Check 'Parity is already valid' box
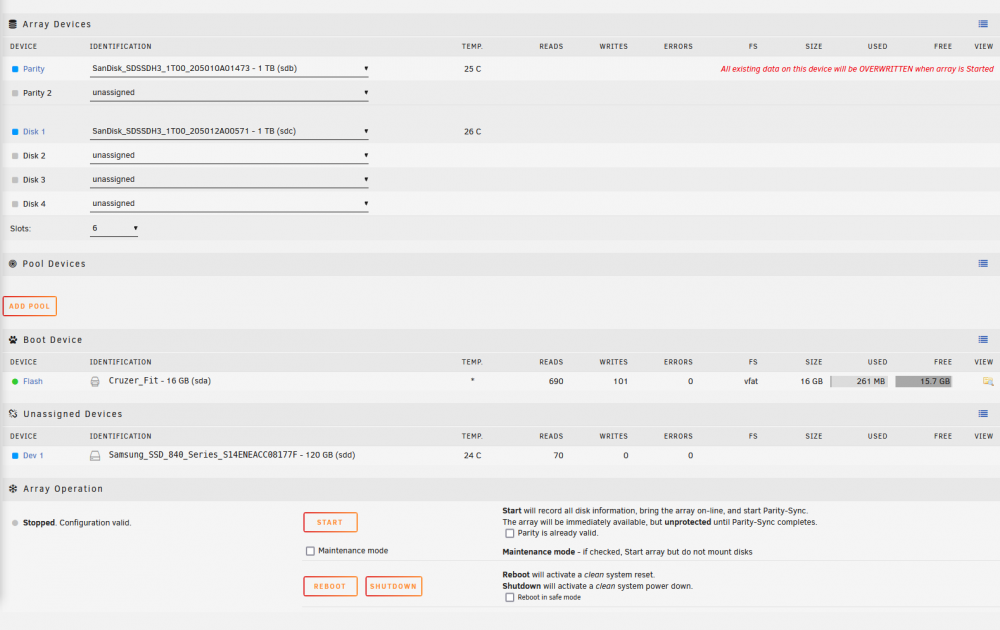This screenshot has height=630, width=1000. [x=510, y=533]
